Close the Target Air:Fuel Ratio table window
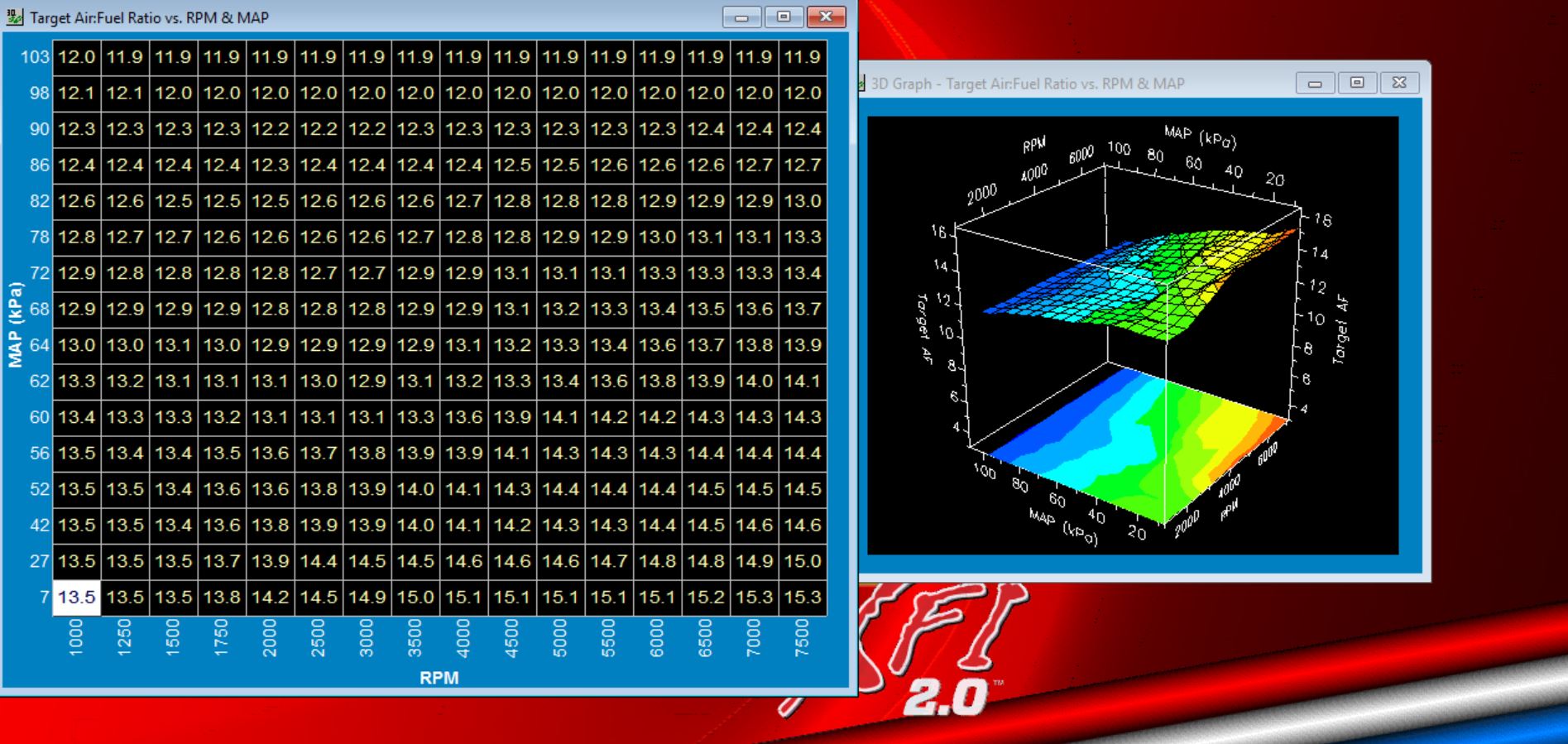This screenshot has width=1568, height=744. coord(826,17)
